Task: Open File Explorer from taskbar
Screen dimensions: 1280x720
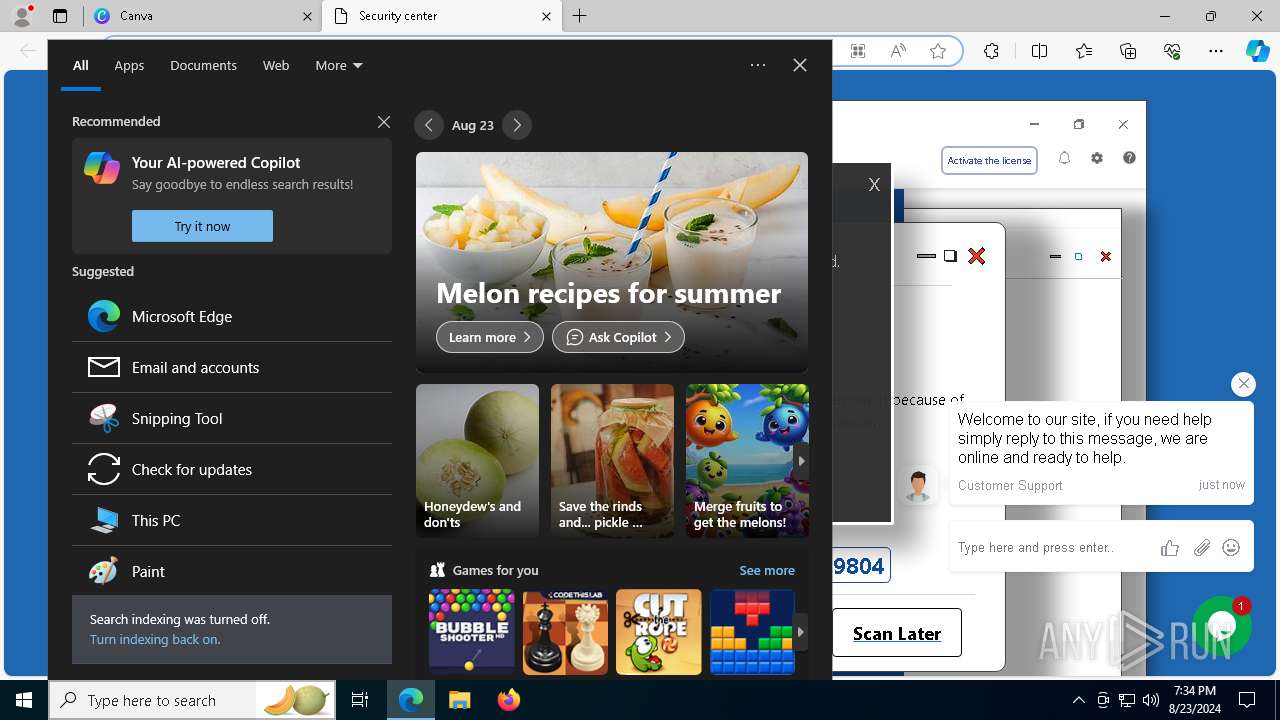Action: pos(459,700)
